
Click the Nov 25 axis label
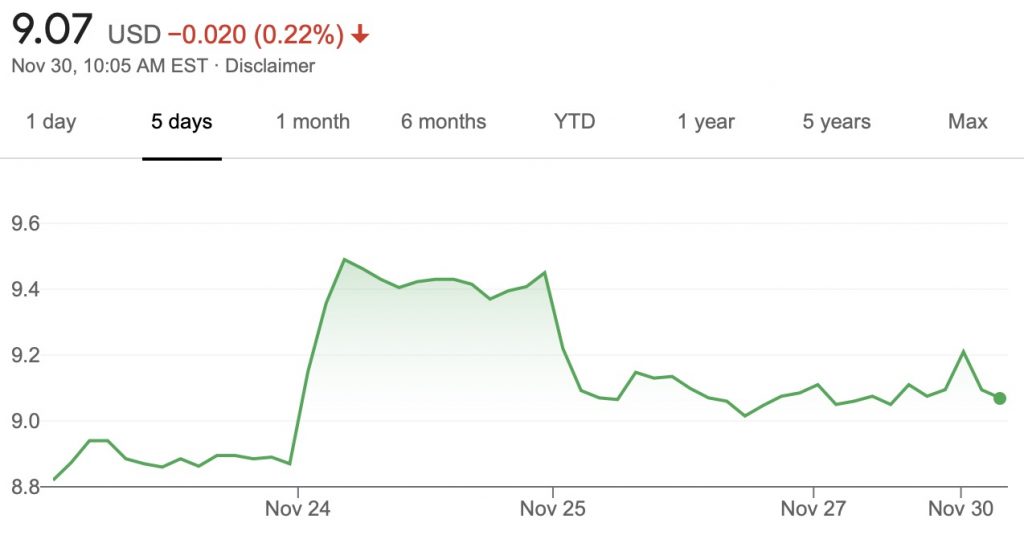click(x=553, y=509)
